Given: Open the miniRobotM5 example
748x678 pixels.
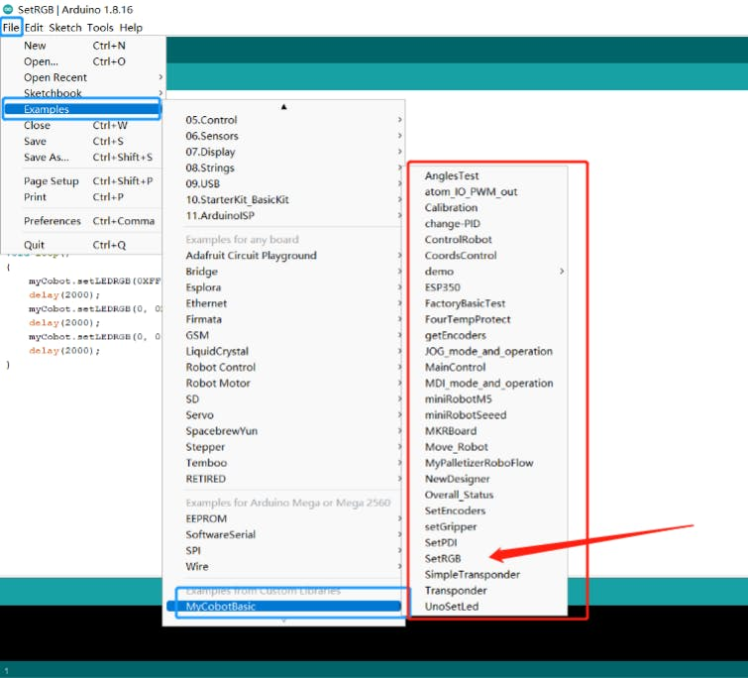Looking at the screenshot, I should [488, 399].
